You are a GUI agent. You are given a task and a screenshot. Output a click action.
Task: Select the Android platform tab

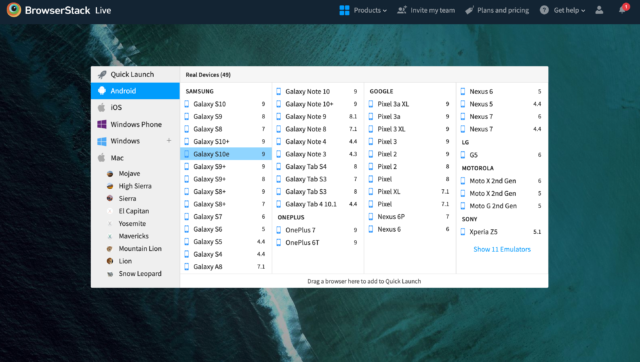tap(135, 91)
